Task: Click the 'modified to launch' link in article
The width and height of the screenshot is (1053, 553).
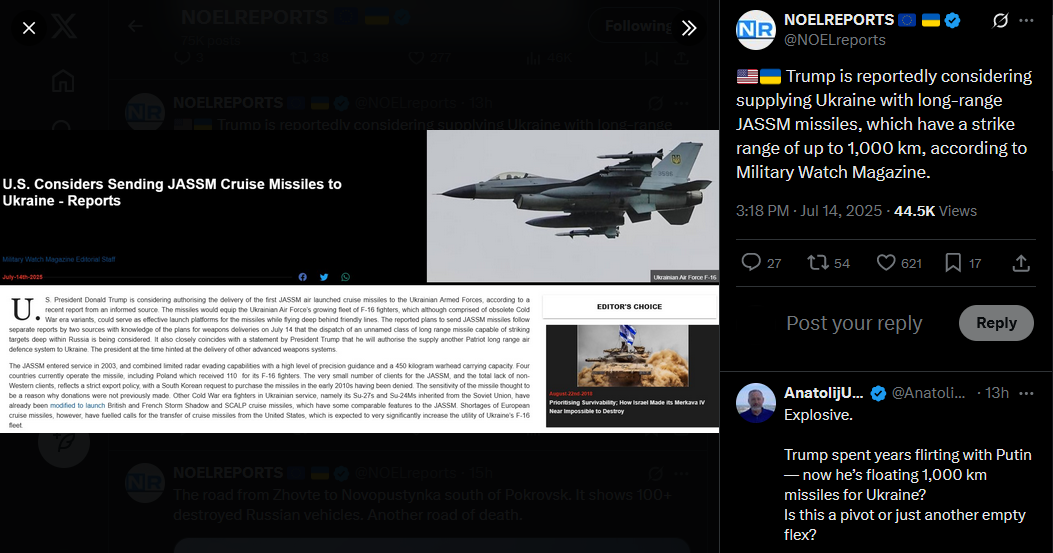Action: (77, 406)
